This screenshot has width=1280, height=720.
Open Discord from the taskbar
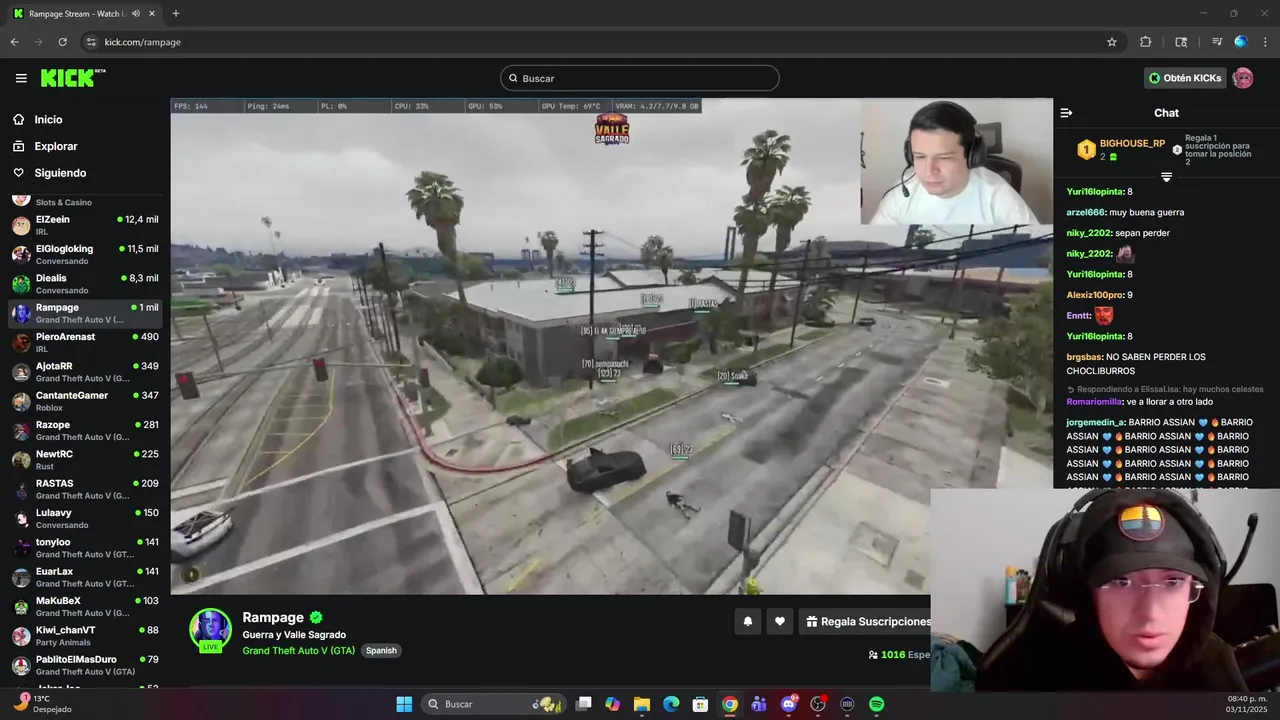tap(789, 704)
